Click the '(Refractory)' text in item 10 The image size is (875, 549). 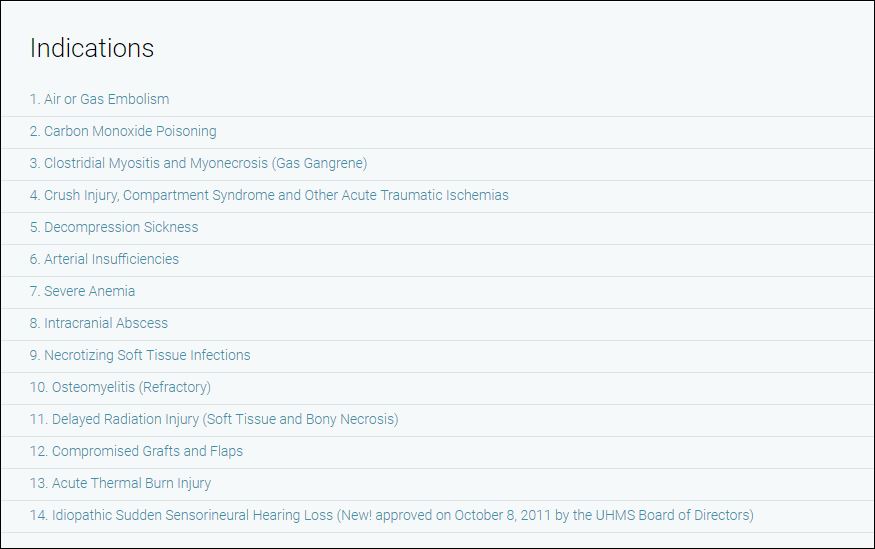(x=174, y=387)
